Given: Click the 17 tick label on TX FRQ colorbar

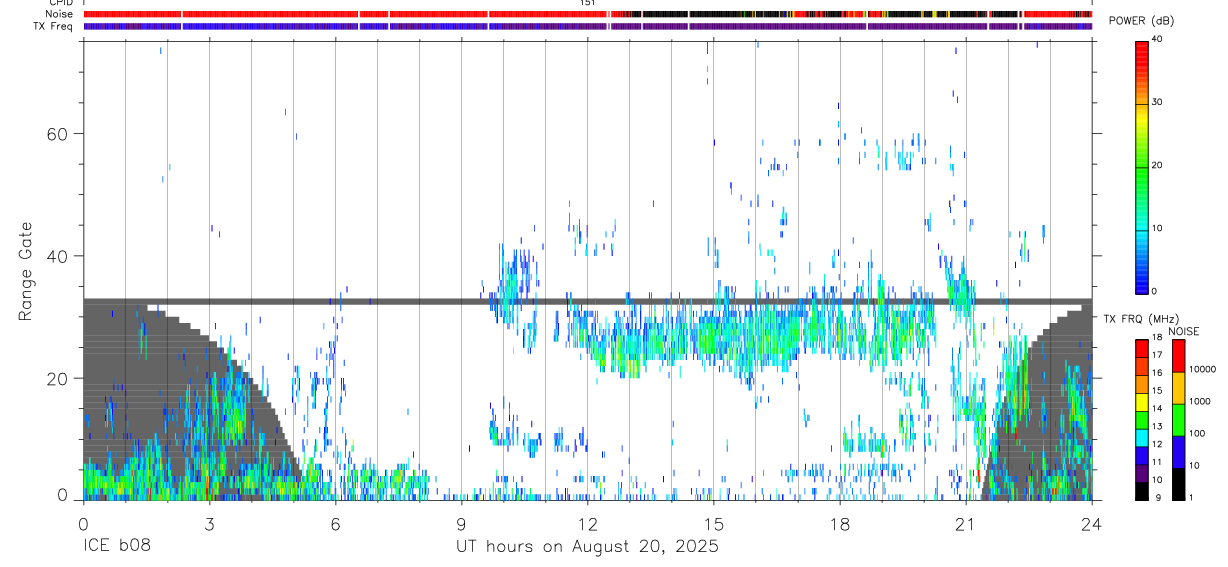Looking at the screenshot, I should point(1158,355).
